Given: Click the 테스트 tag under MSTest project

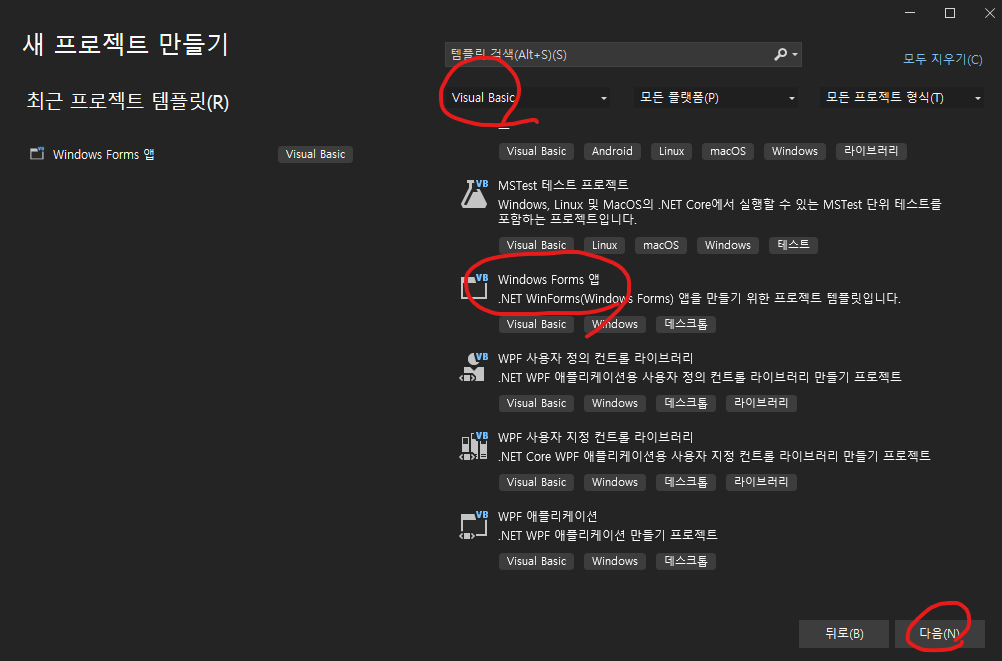Looking at the screenshot, I should [x=793, y=245].
